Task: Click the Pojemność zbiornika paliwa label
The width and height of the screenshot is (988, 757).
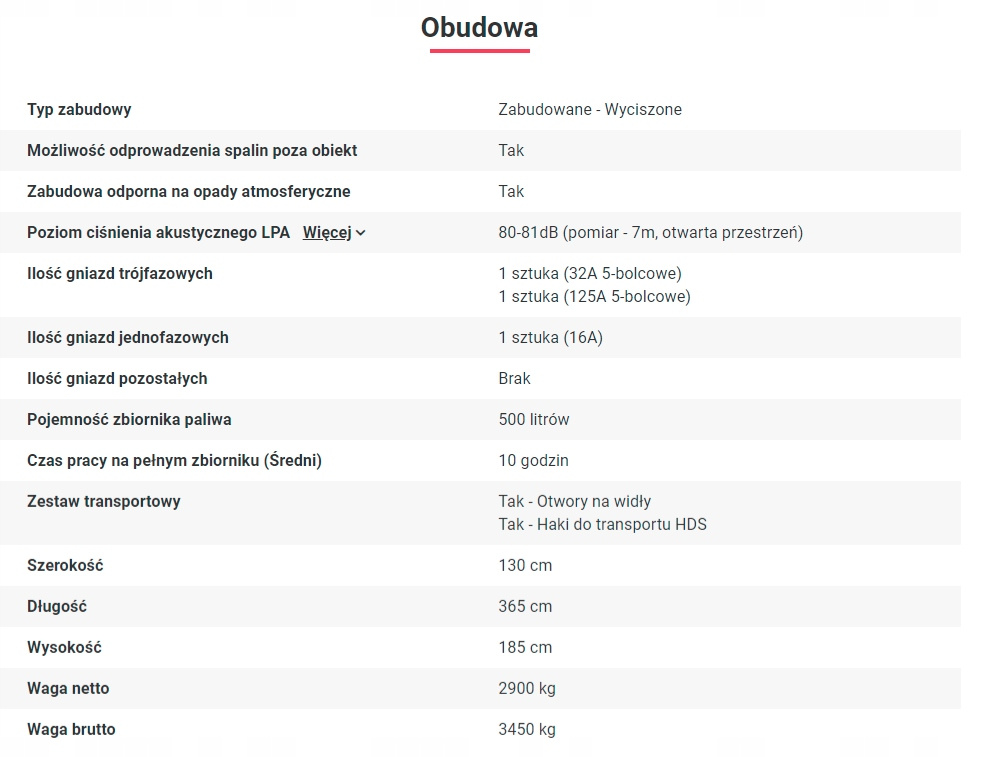Action: coord(129,419)
